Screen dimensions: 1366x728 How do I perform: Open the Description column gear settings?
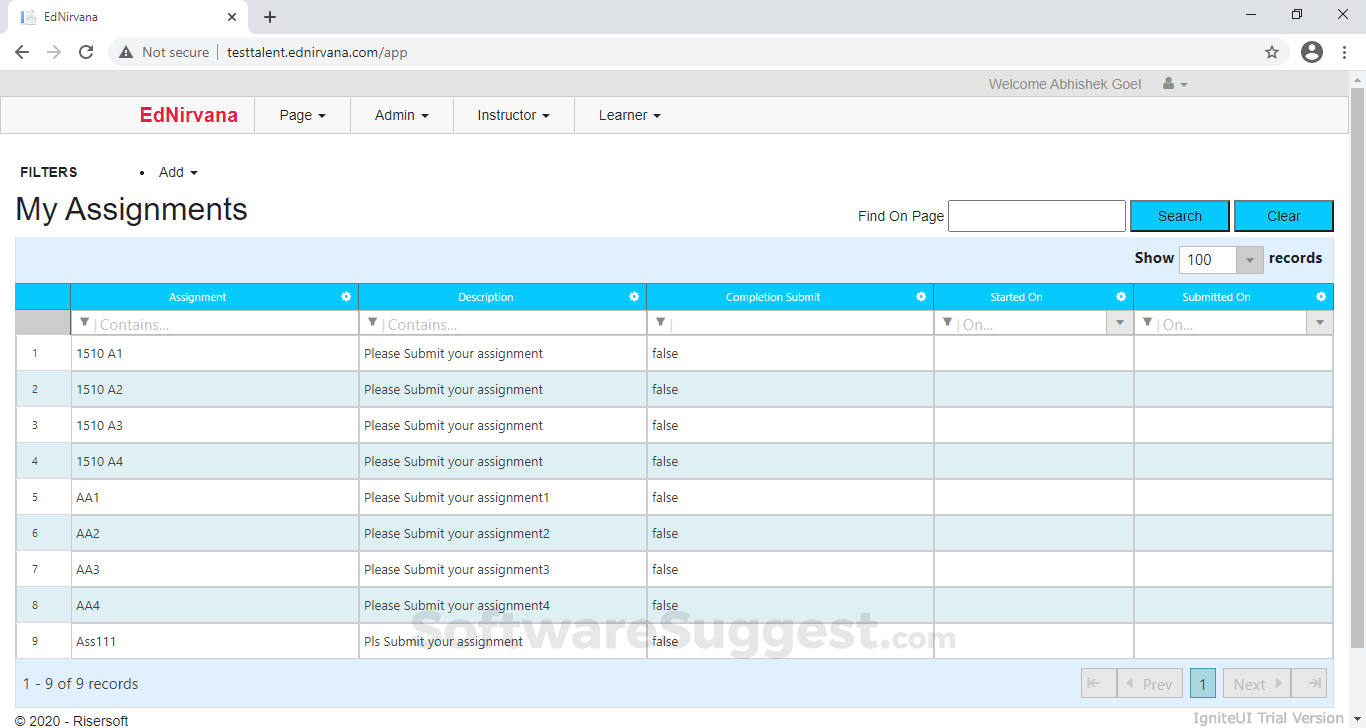(x=634, y=297)
